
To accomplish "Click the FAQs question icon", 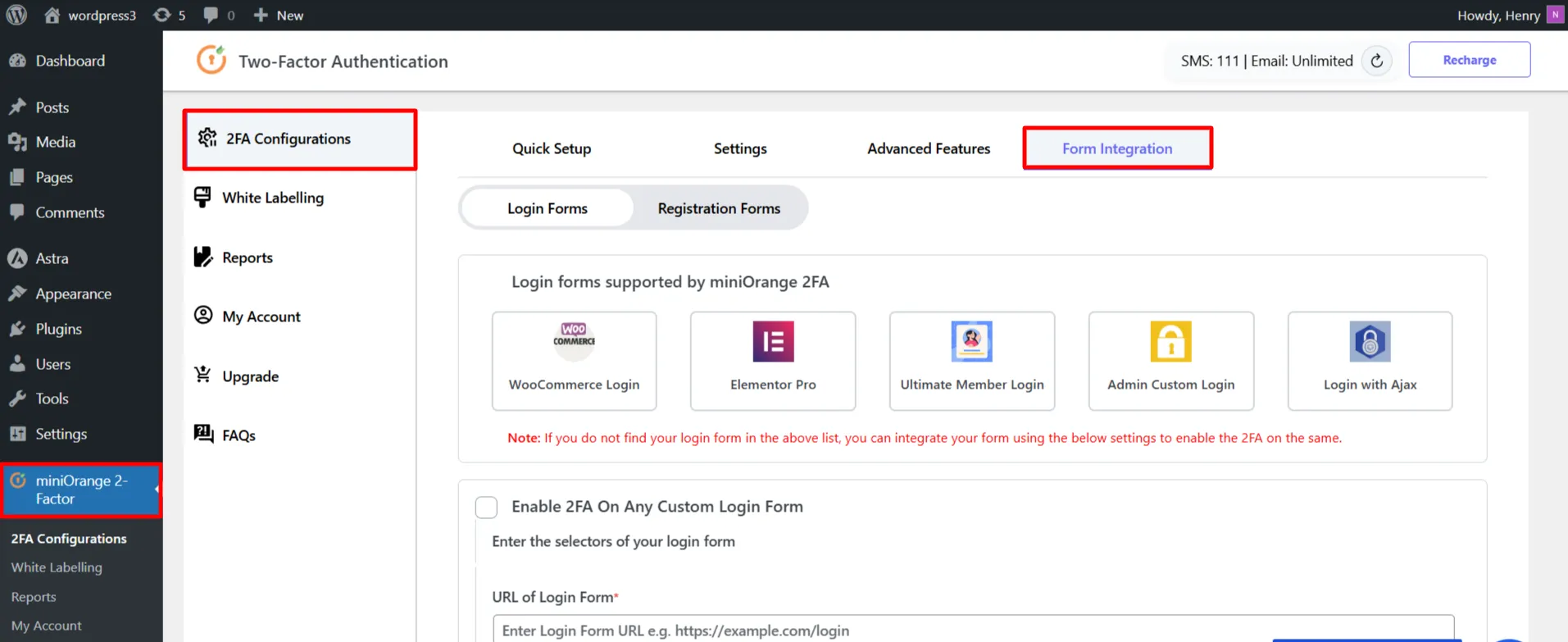I will [x=203, y=434].
